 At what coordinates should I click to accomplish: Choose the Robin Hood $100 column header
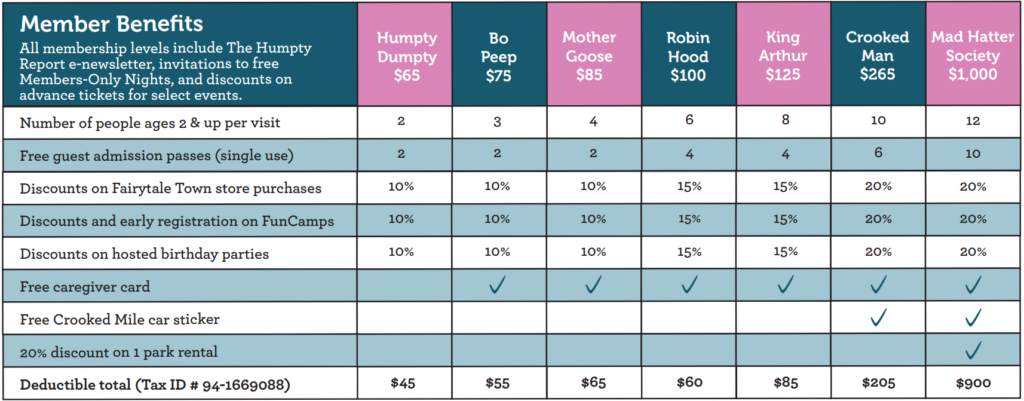tap(688, 54)
